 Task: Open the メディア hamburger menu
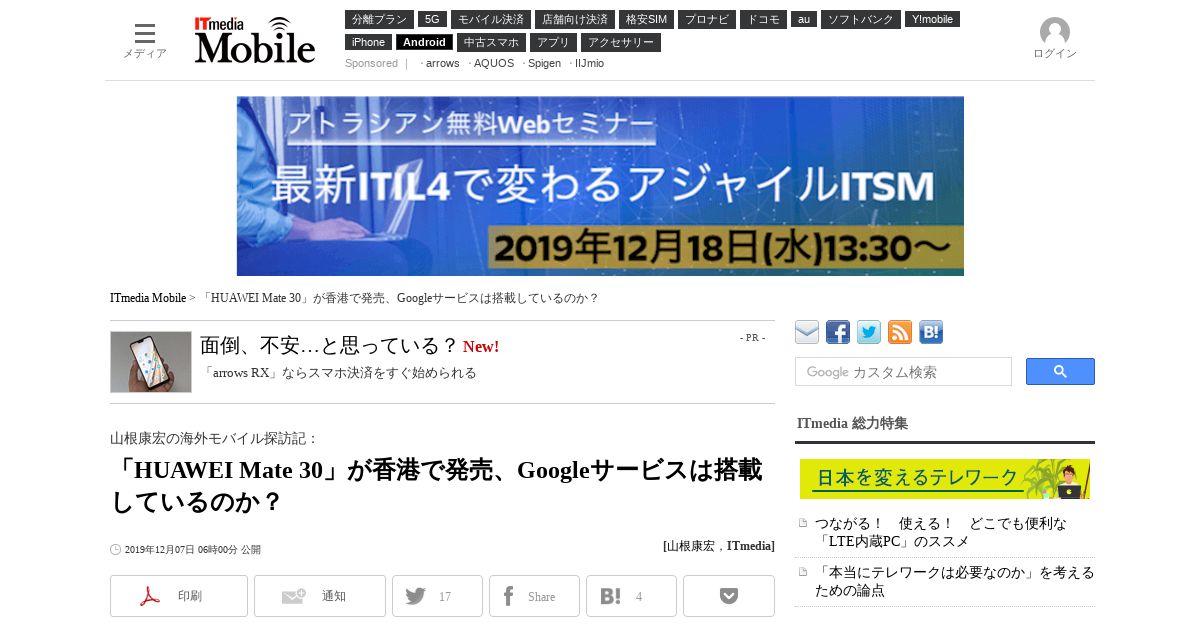coord(145,41)
